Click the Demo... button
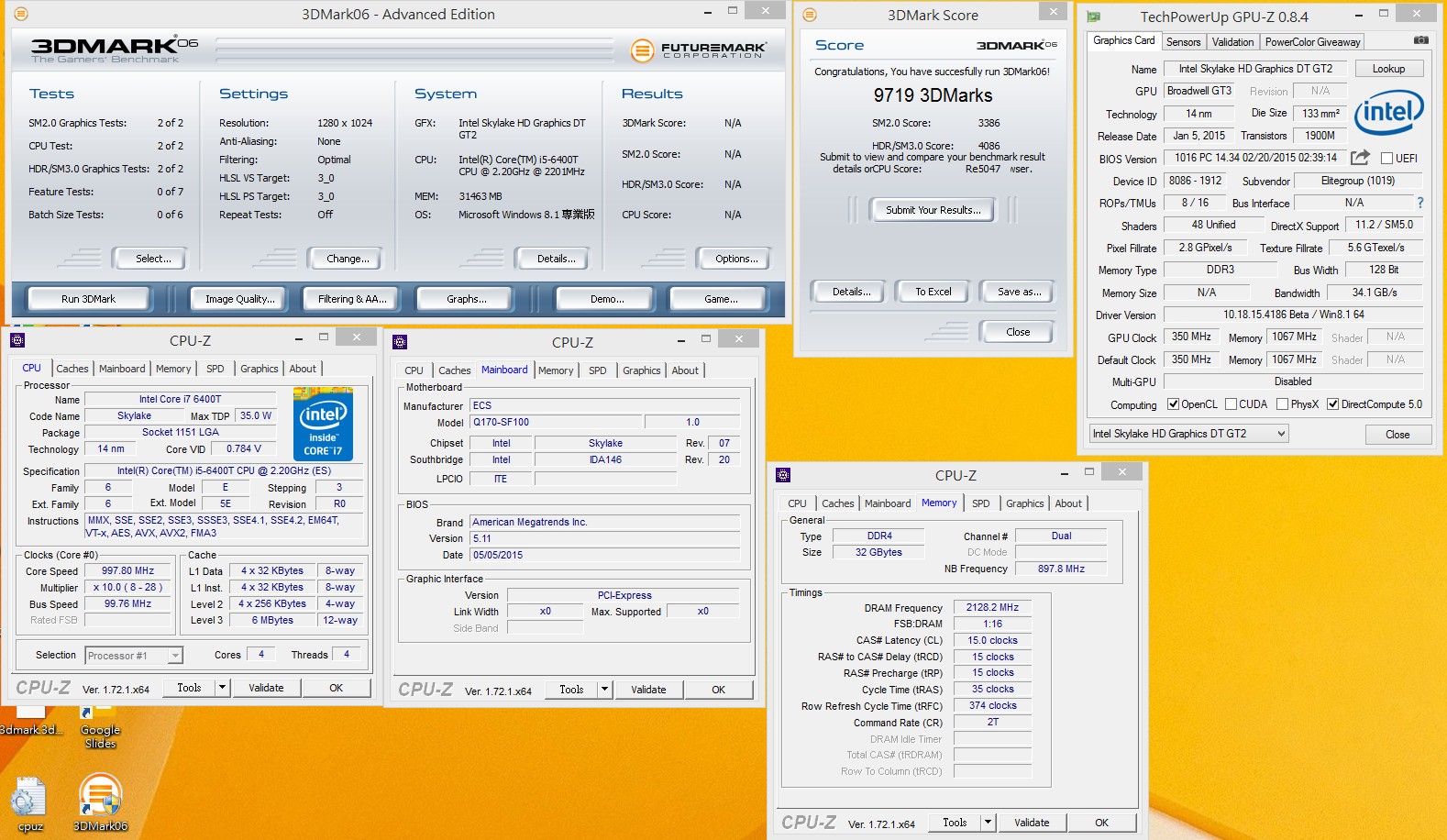1447x840 pixels. coord(607,299)
